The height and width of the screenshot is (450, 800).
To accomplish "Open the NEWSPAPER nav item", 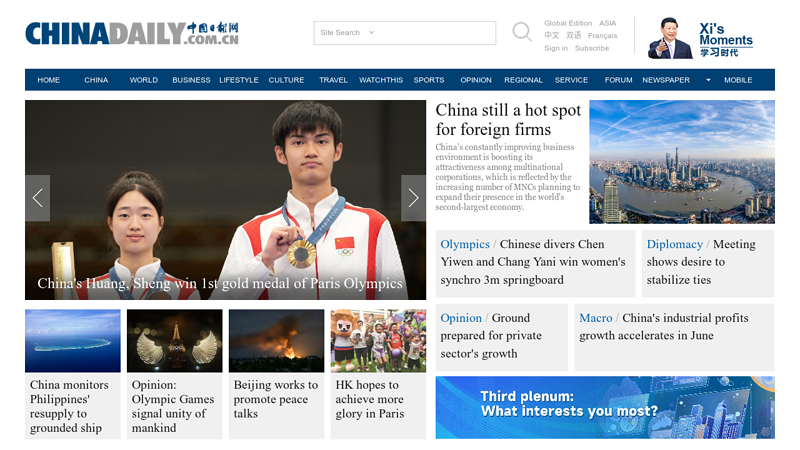I will 666,80.
